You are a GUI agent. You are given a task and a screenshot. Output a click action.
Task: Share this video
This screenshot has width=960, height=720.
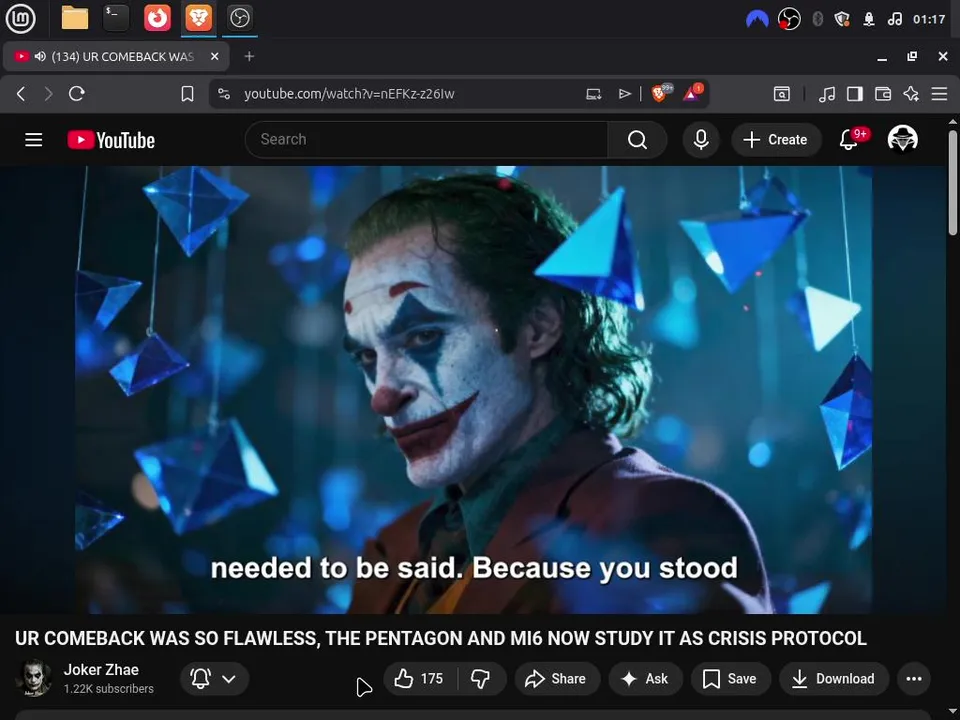click(557, 678)
